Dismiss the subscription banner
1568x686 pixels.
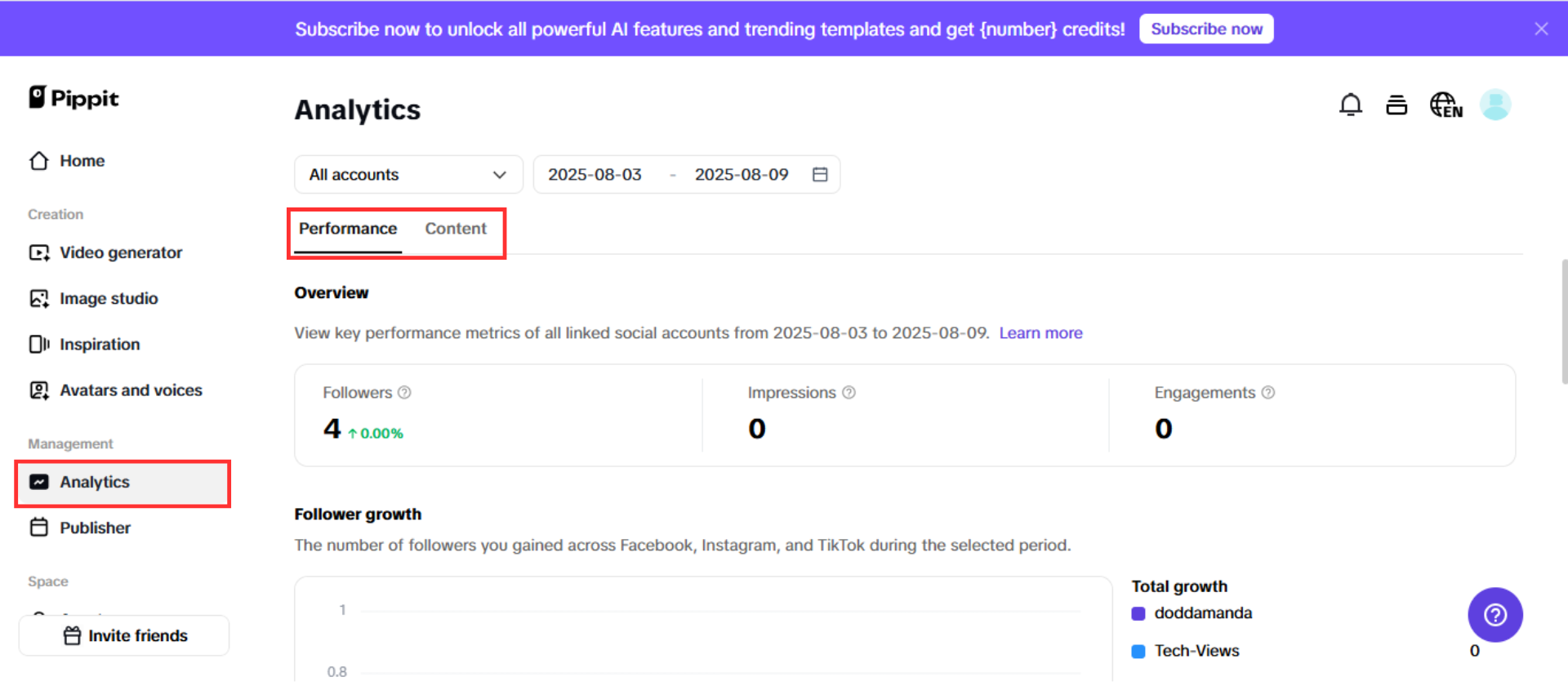tap(1541, 29)
